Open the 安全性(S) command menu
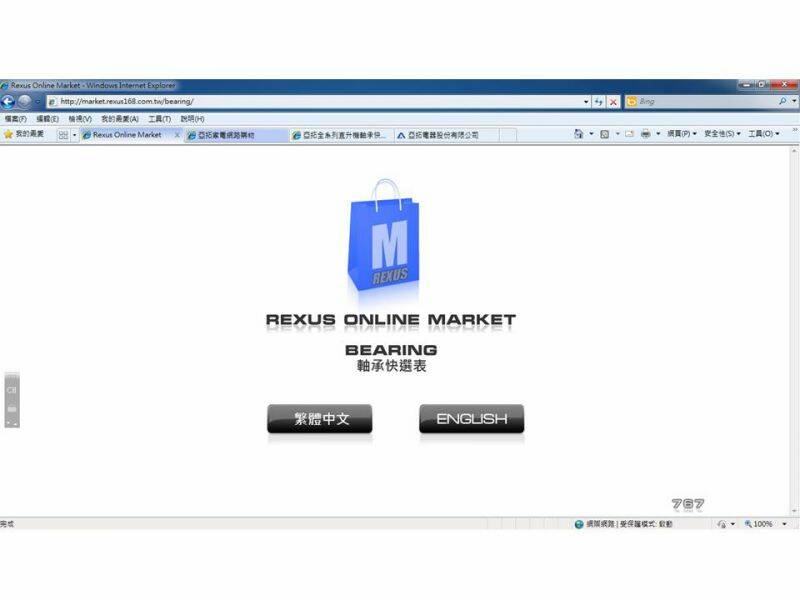The width and height of the screenshot is (800, 600). point(722,134)
